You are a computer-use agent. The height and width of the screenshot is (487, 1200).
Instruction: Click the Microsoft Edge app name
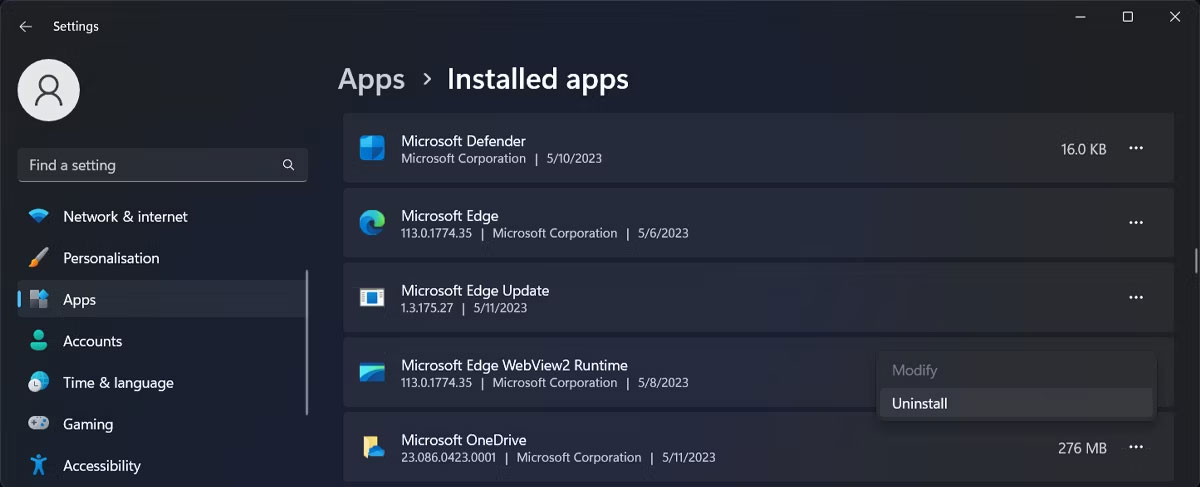[449, 216]
